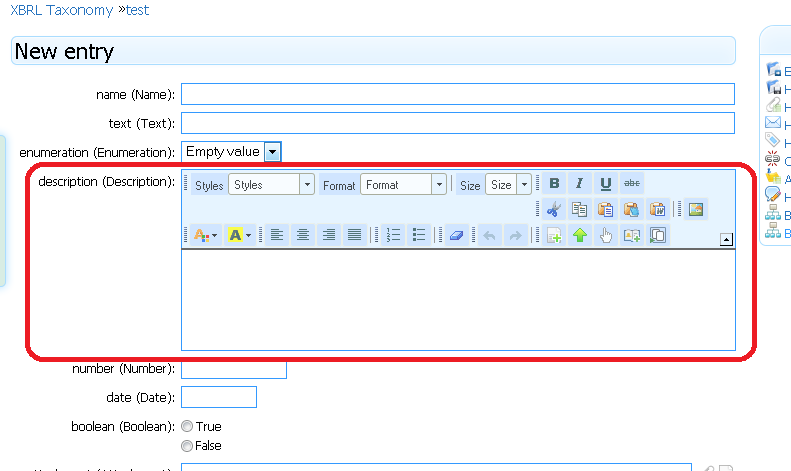The width and height of the screenshot is (791, 471).
Task: Apply strikethrough formatting
Action: (x=632, y=184)
